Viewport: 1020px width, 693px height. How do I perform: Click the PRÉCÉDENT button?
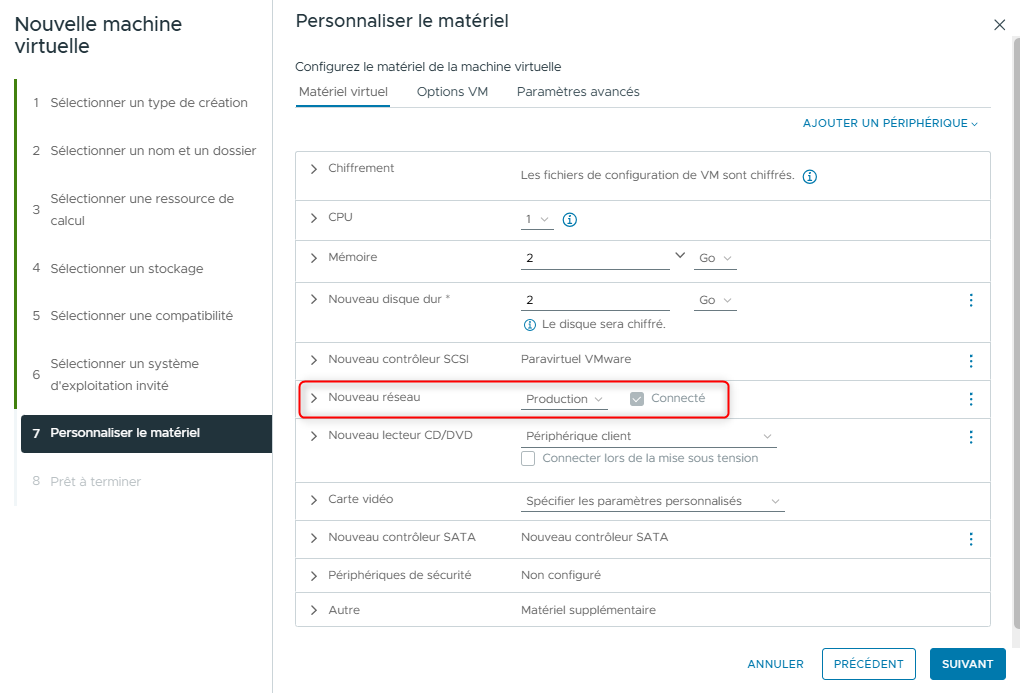(868, 664)
